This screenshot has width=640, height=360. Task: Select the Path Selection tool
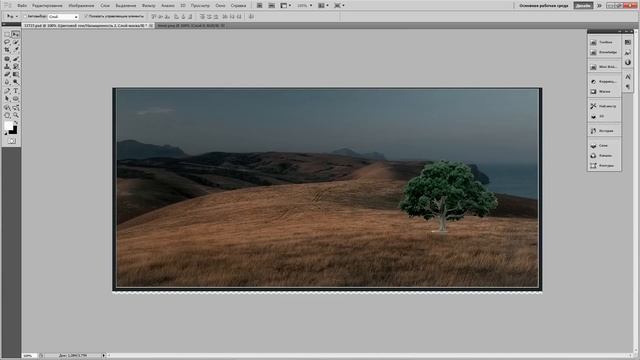click(7, 99)
